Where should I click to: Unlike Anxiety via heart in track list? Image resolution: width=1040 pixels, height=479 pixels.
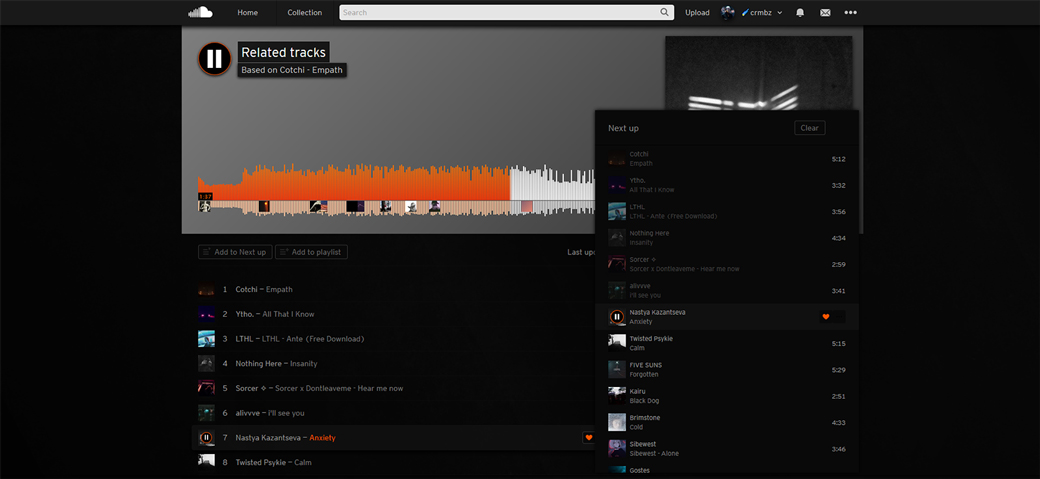(x=588, y=437)
